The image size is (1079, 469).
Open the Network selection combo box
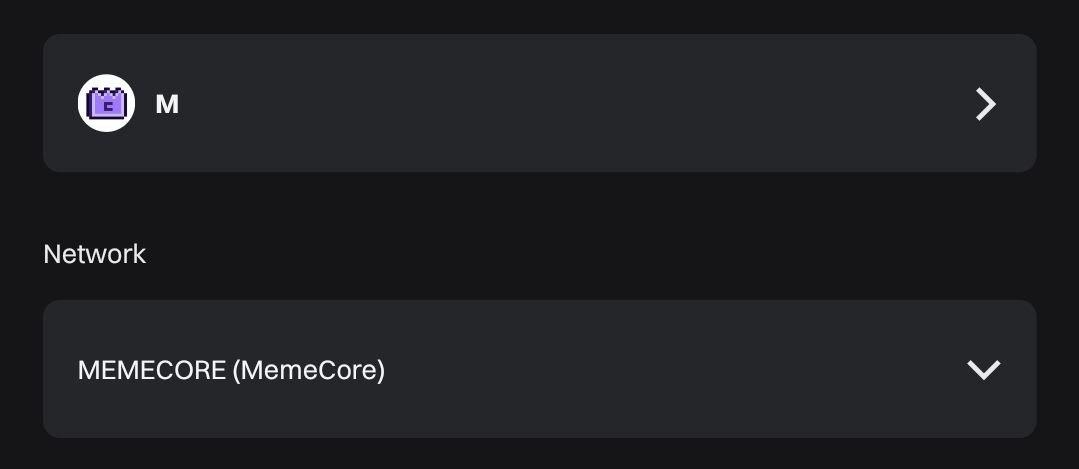pos(540,369)
